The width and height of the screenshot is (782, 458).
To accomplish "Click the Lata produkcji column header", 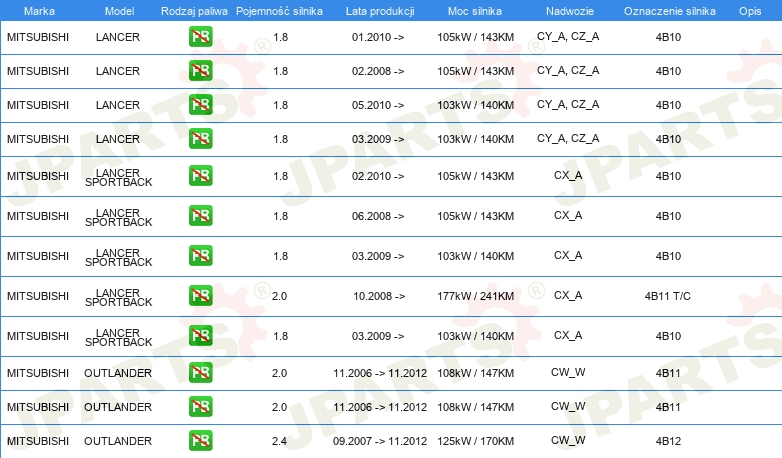I will 380,11.
